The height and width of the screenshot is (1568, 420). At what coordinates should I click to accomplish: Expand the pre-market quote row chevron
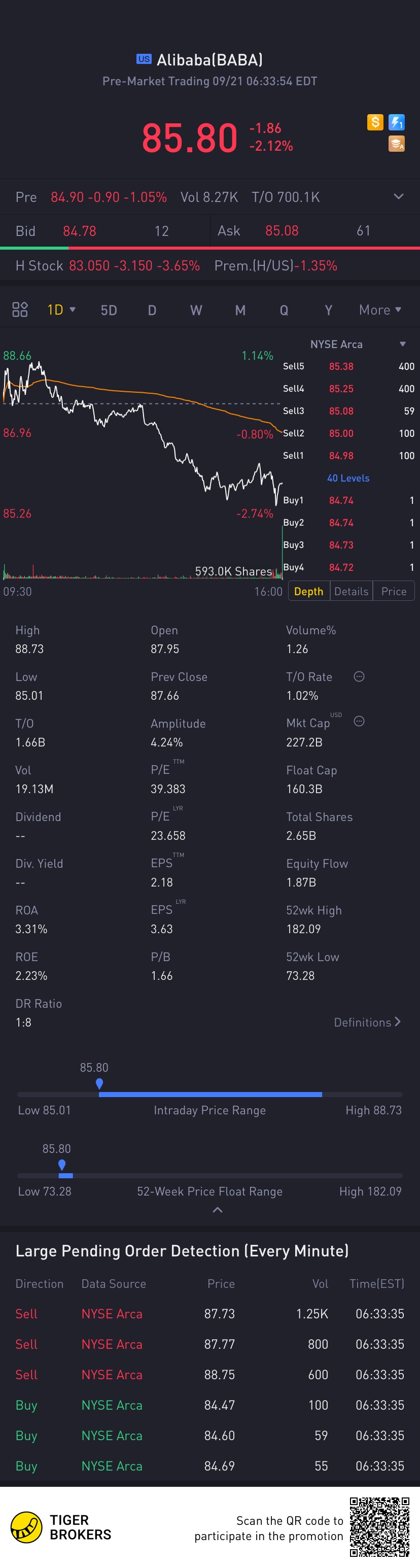(398, 196)
